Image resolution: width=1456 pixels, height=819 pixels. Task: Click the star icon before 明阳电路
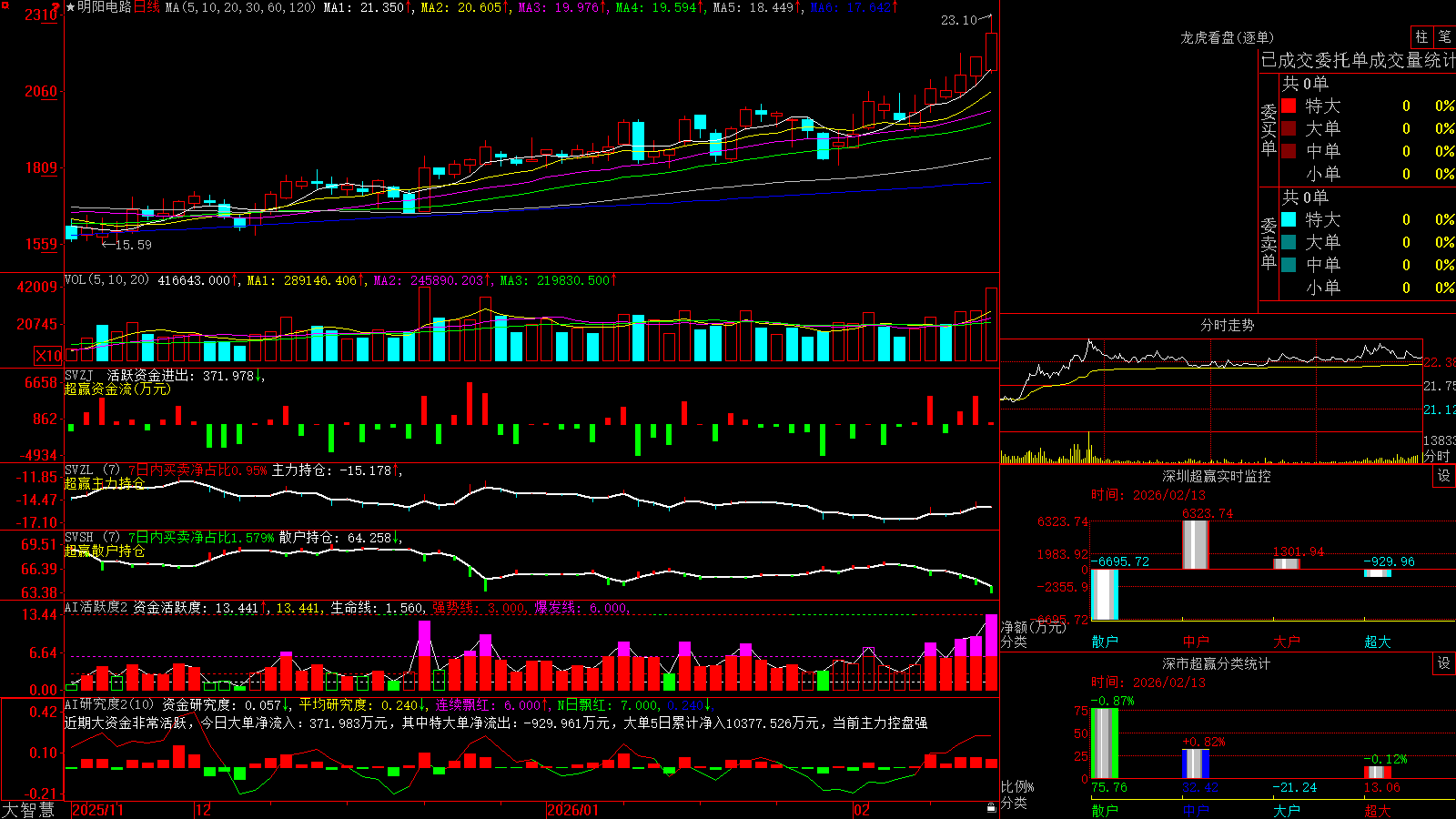tap(70, 7)
